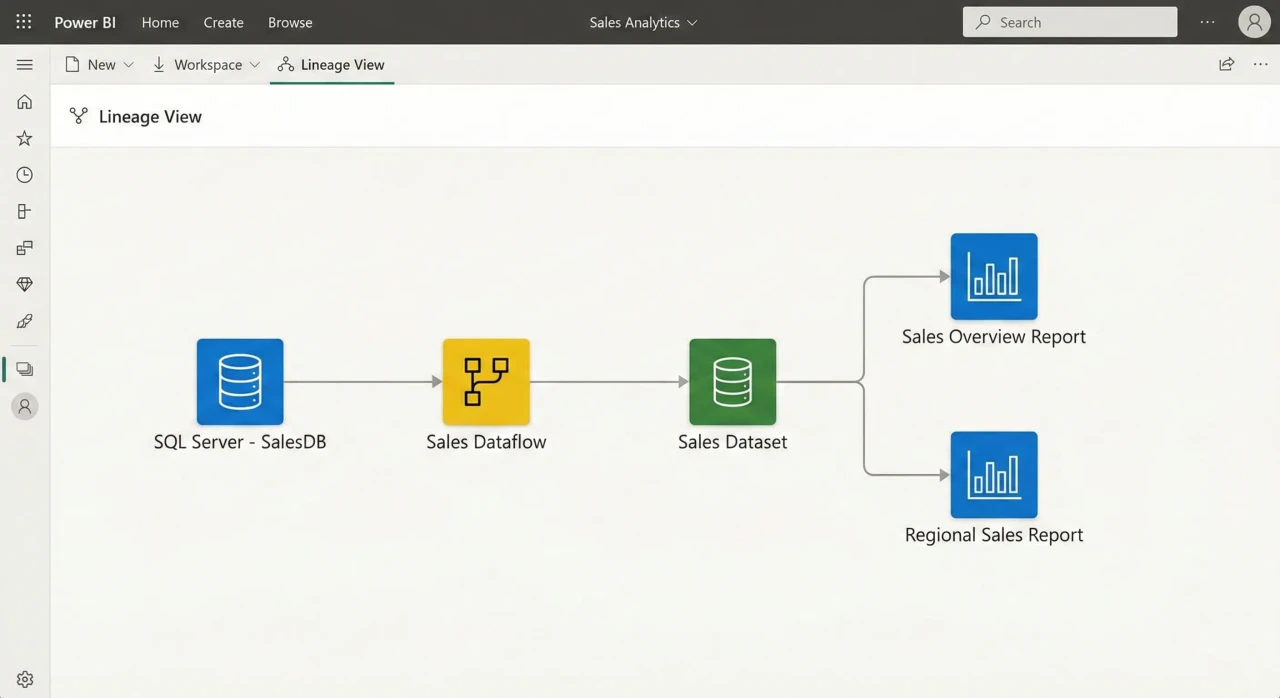
Task: Select the Sales Dataflow node icon
Action: point(486,382)
